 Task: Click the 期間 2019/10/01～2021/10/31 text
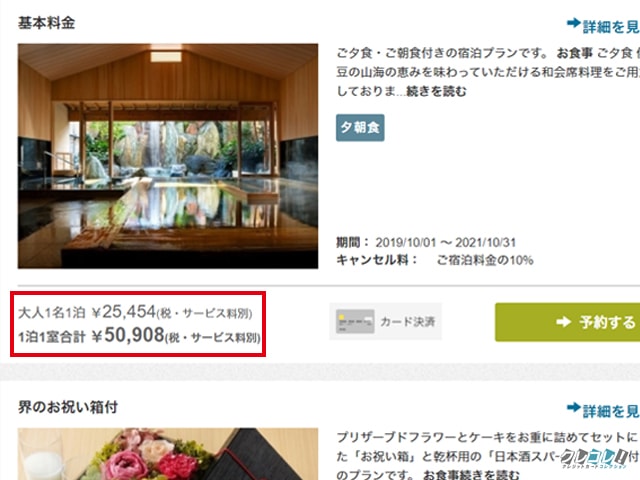click(426, 242)
